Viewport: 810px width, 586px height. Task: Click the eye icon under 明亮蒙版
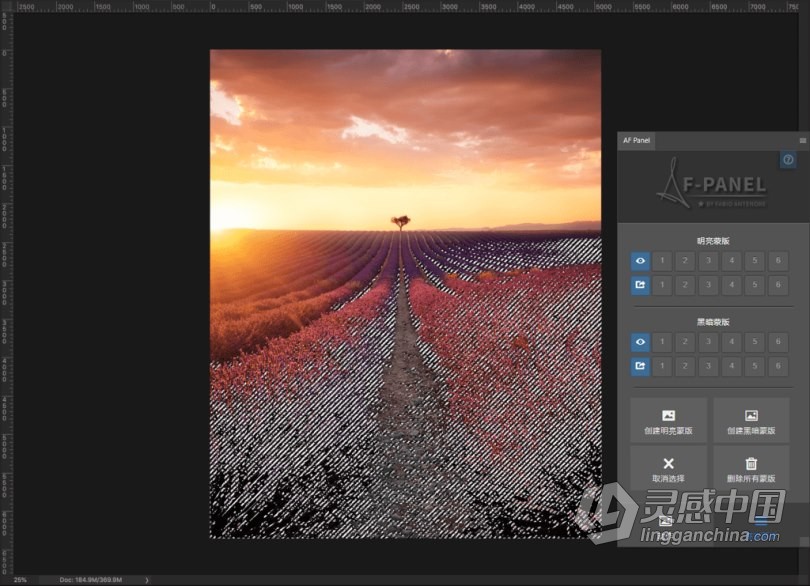(640, 261)
